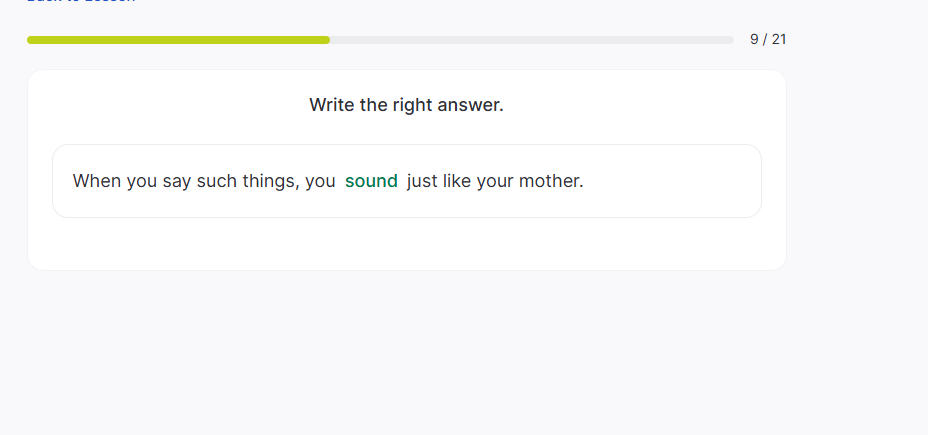Select the green answer word 'sound'
This screenshot has height=435, width=928.
pos(371,181)
